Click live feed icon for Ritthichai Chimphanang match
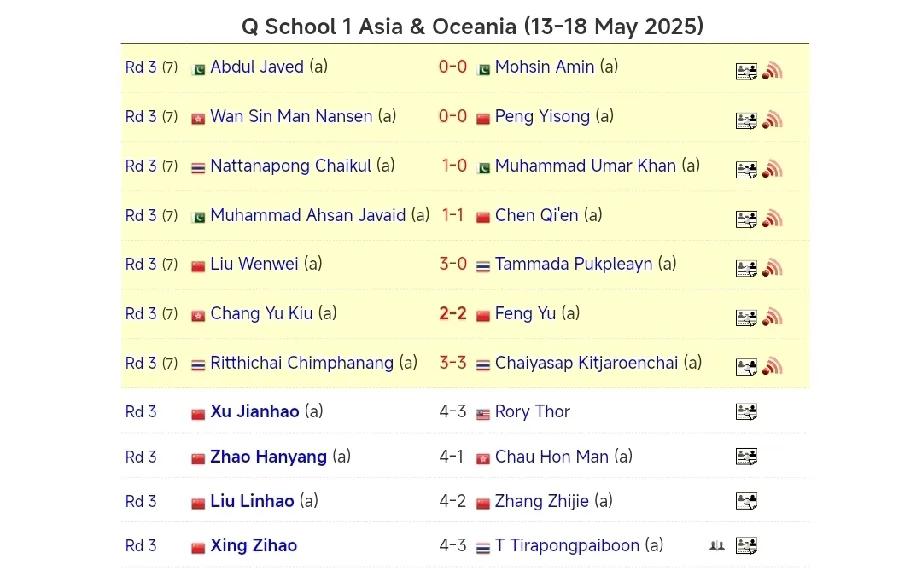922x570 pixels. pos(772,366)
